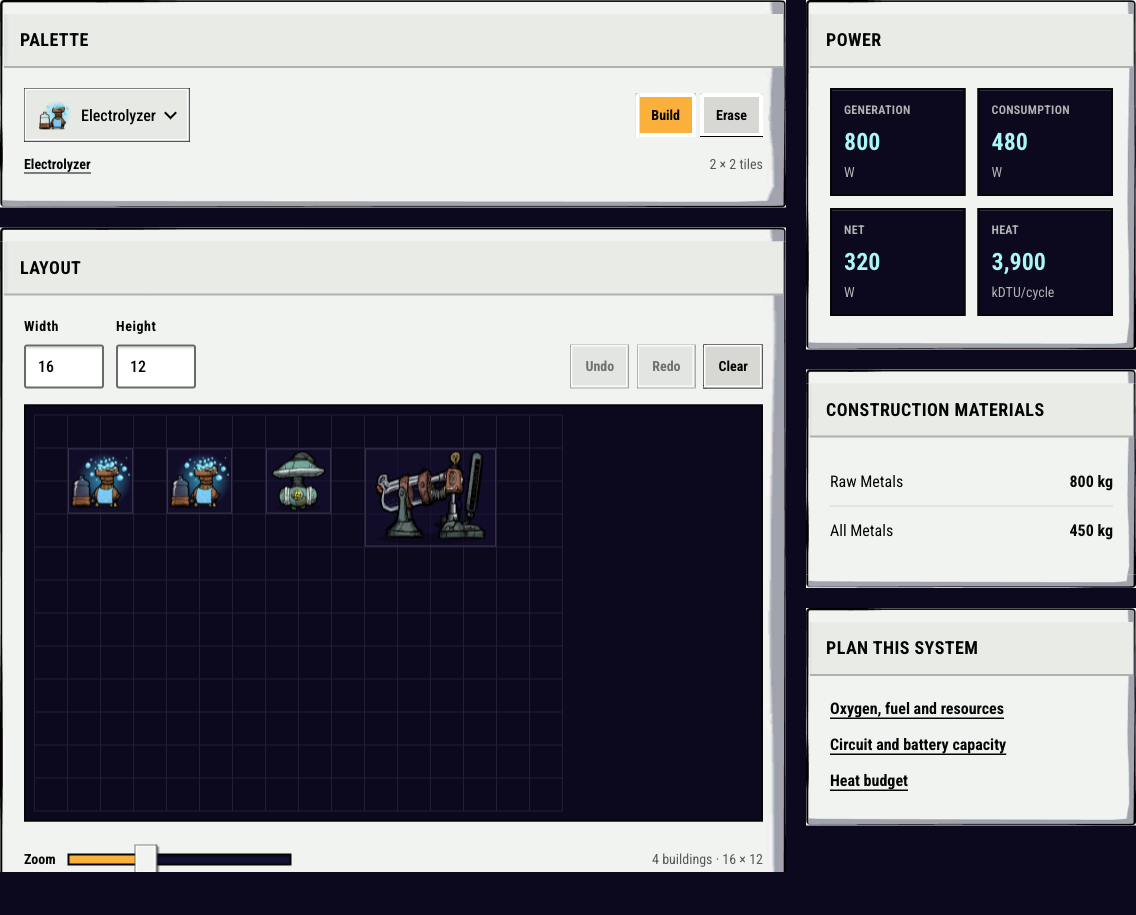Open the Electrolyzer info link
Image resolution: width=1136 pixels, height=915 pixels.
click(x=57, y=164)
